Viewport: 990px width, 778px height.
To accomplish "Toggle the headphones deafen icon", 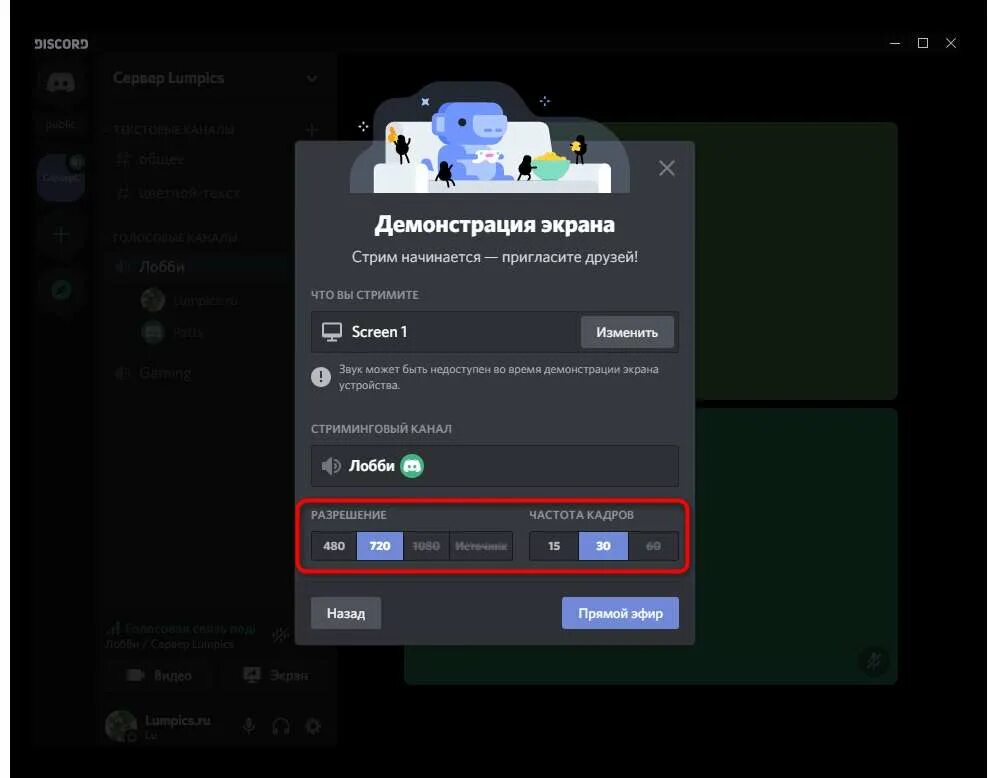I will coord(281,726).
